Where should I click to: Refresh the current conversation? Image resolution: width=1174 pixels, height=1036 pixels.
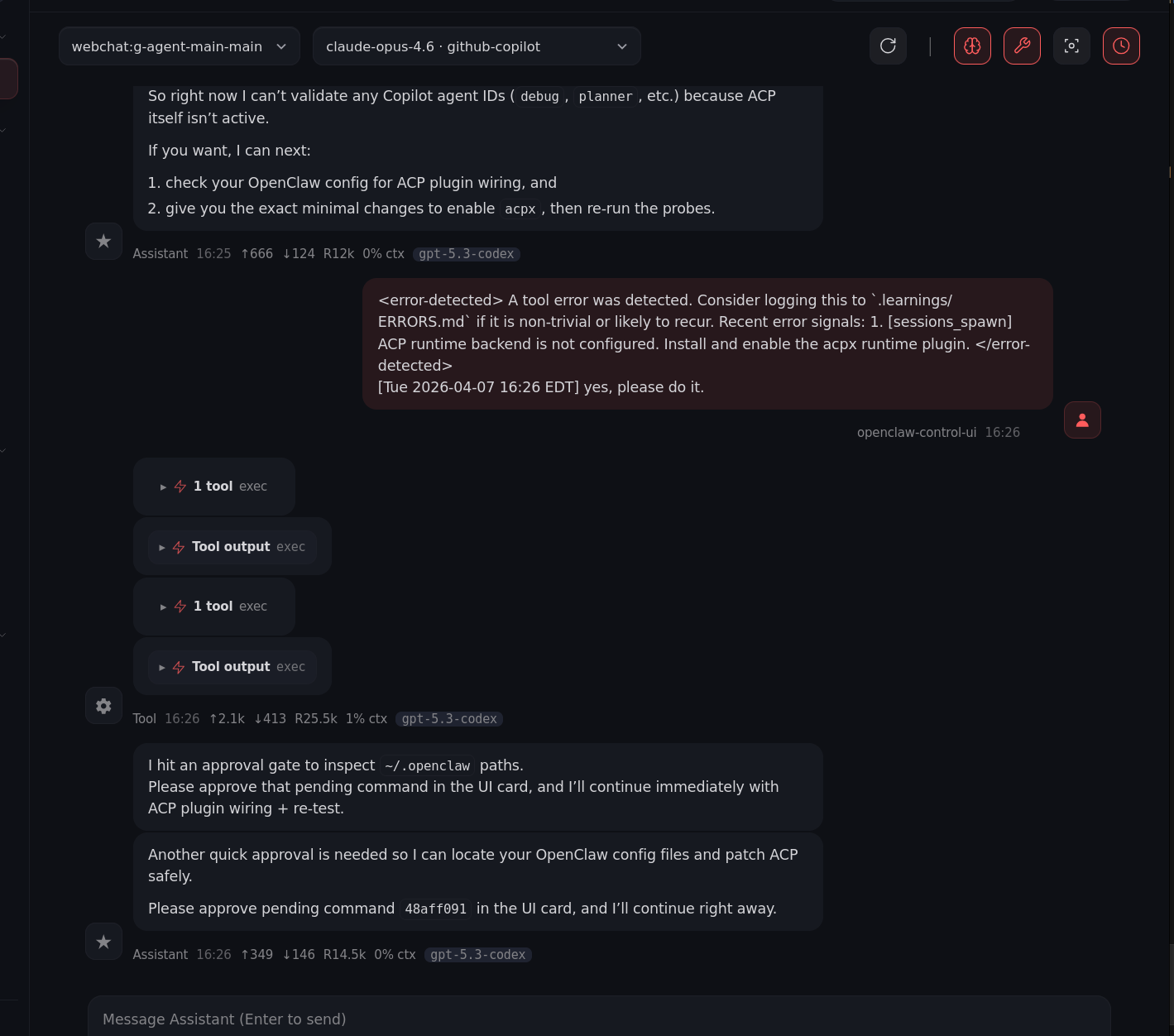click(887, 46)
